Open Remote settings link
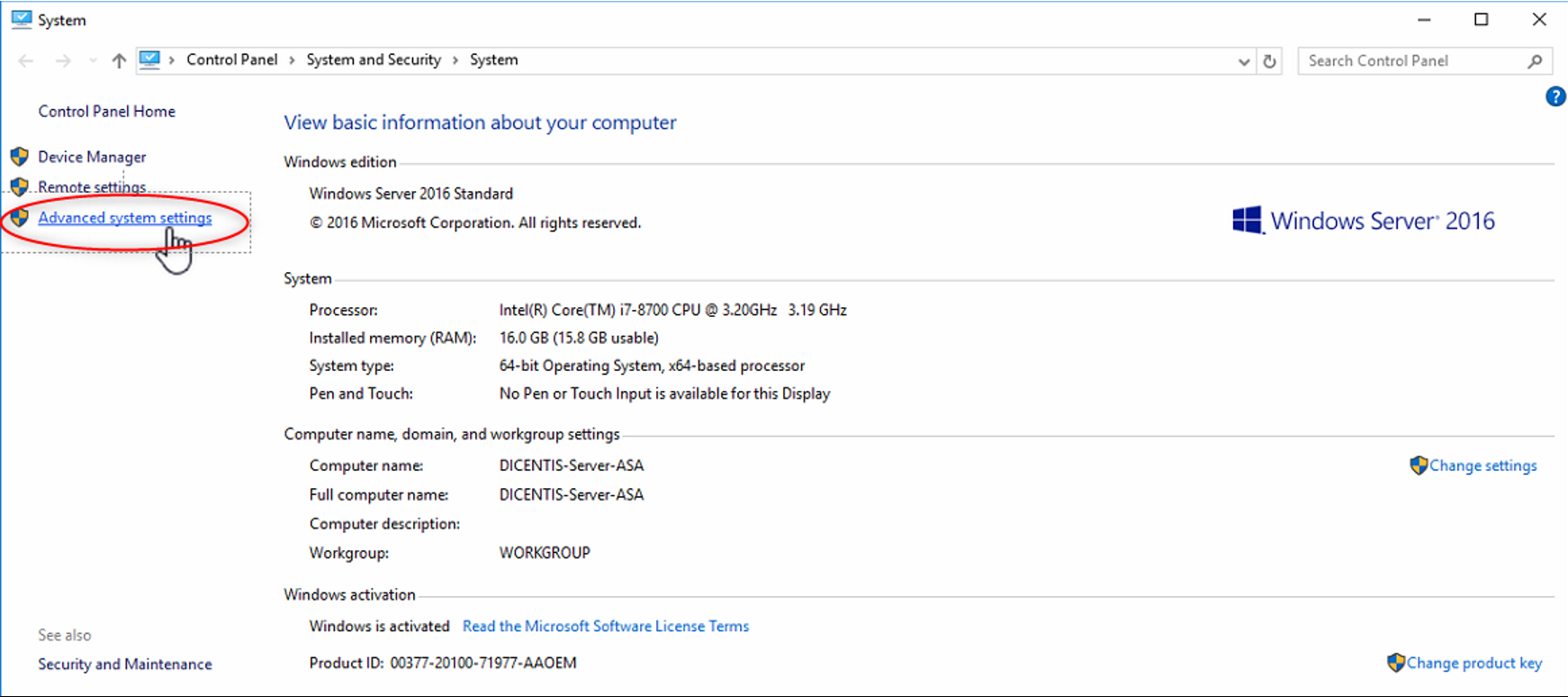The width and height of the screenshot is (1568, 697). point(92,187)
